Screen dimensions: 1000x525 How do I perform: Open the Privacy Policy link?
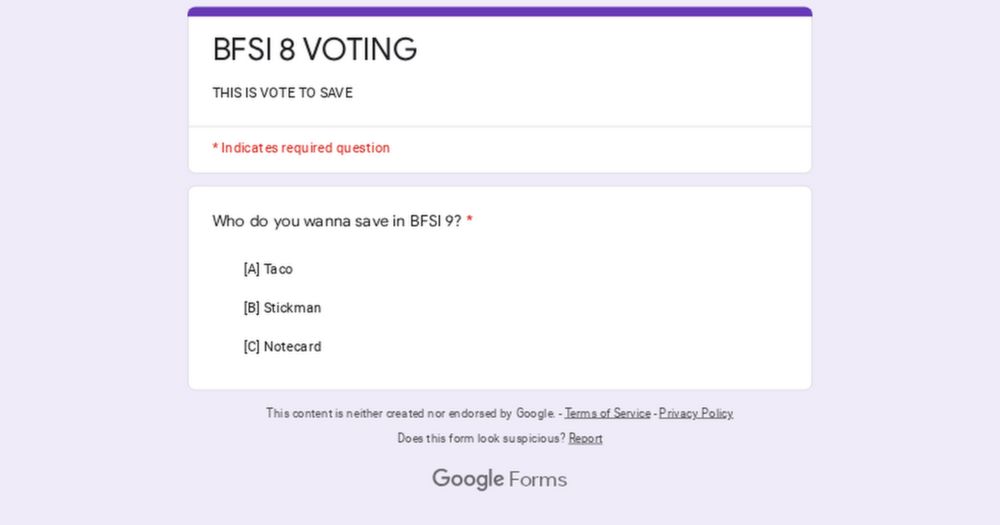696,413
